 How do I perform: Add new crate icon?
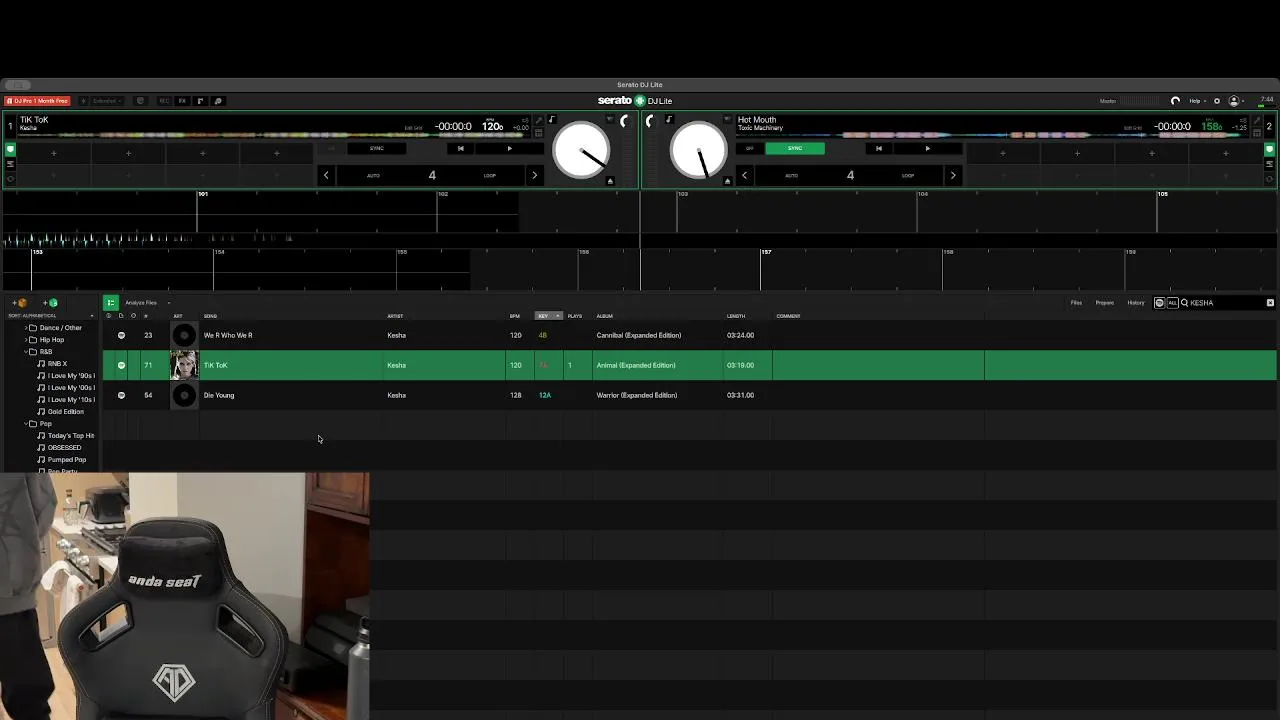(19, 302)
